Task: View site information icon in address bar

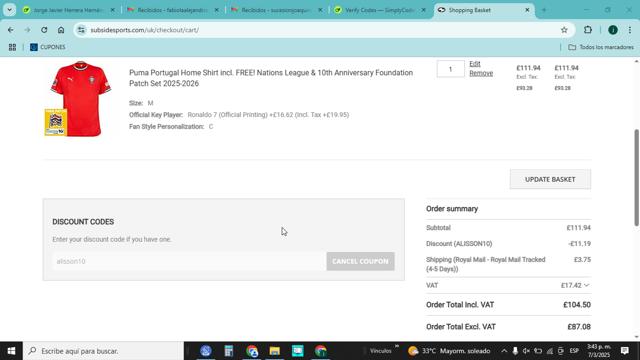Action: (x=82, y=30)
